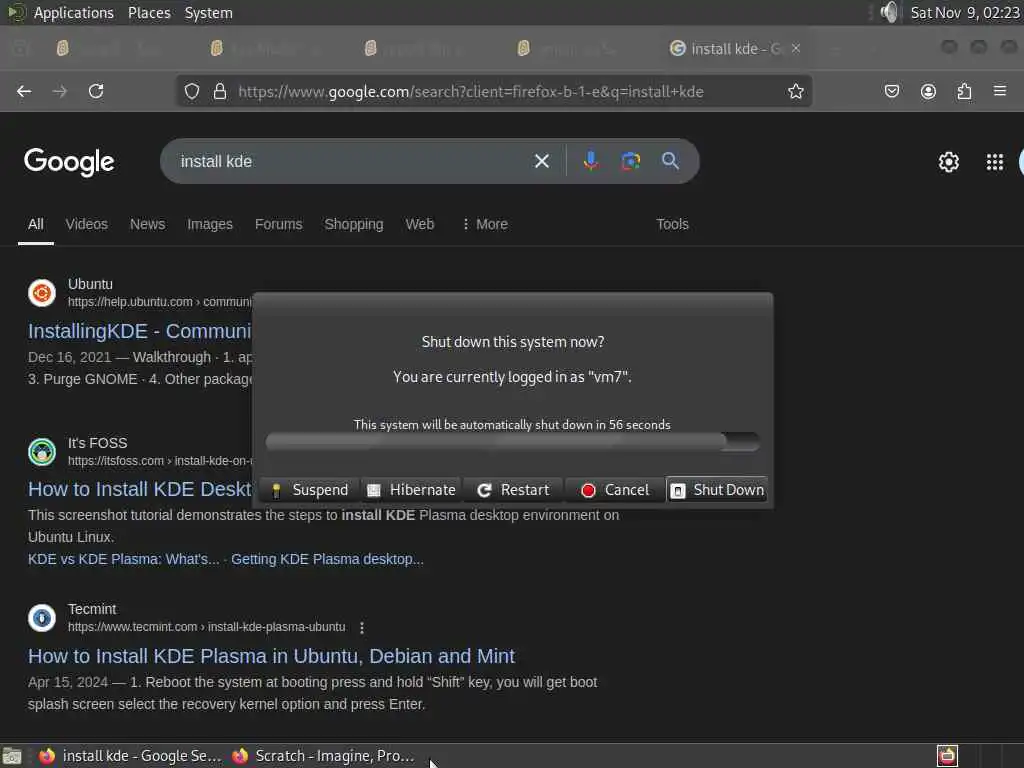Open the Google apps grid icon
The image size is (1024, 768).
995,162
